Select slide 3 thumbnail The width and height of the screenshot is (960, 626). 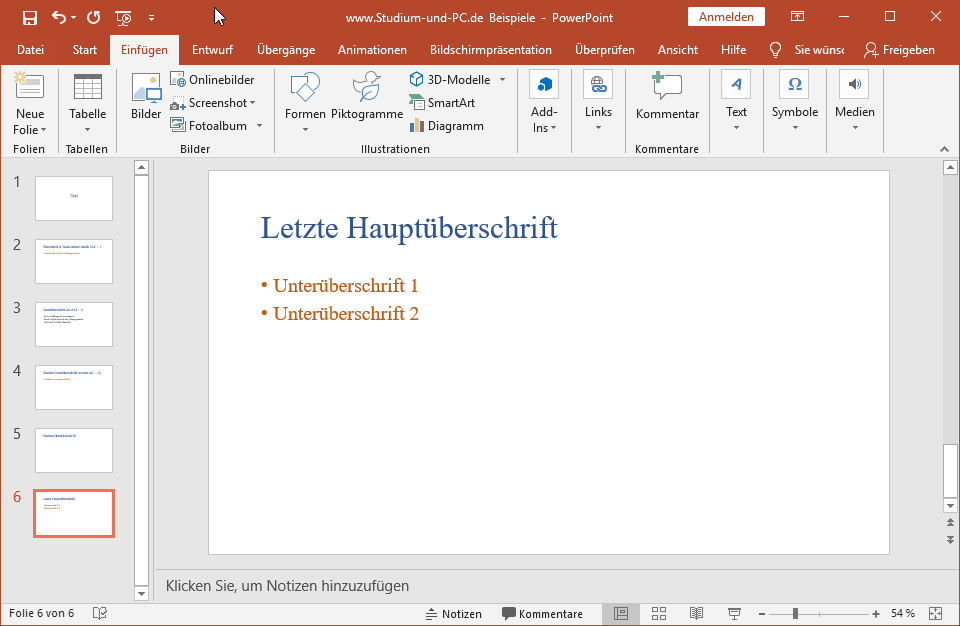click(74, 325)
